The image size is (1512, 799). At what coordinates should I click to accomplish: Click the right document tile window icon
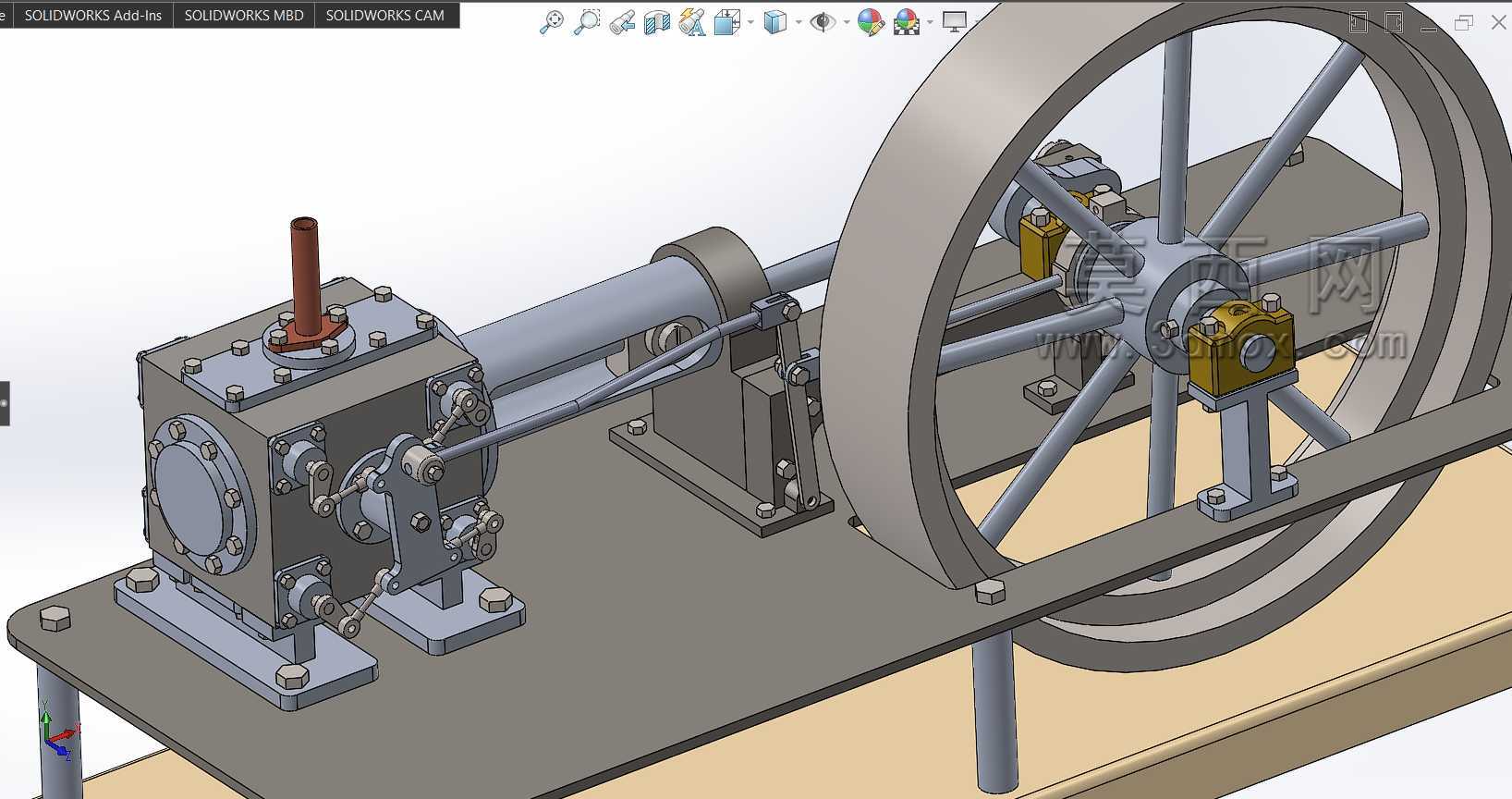coord(1394,22)
